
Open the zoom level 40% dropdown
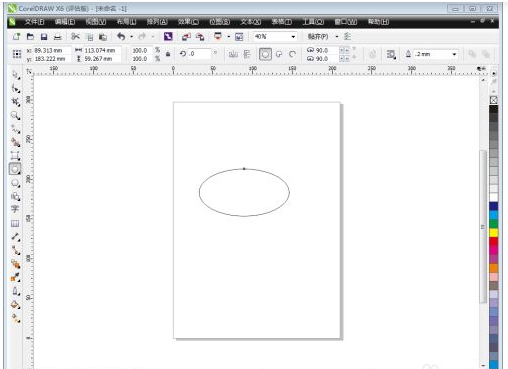click(x=293, y=37)
